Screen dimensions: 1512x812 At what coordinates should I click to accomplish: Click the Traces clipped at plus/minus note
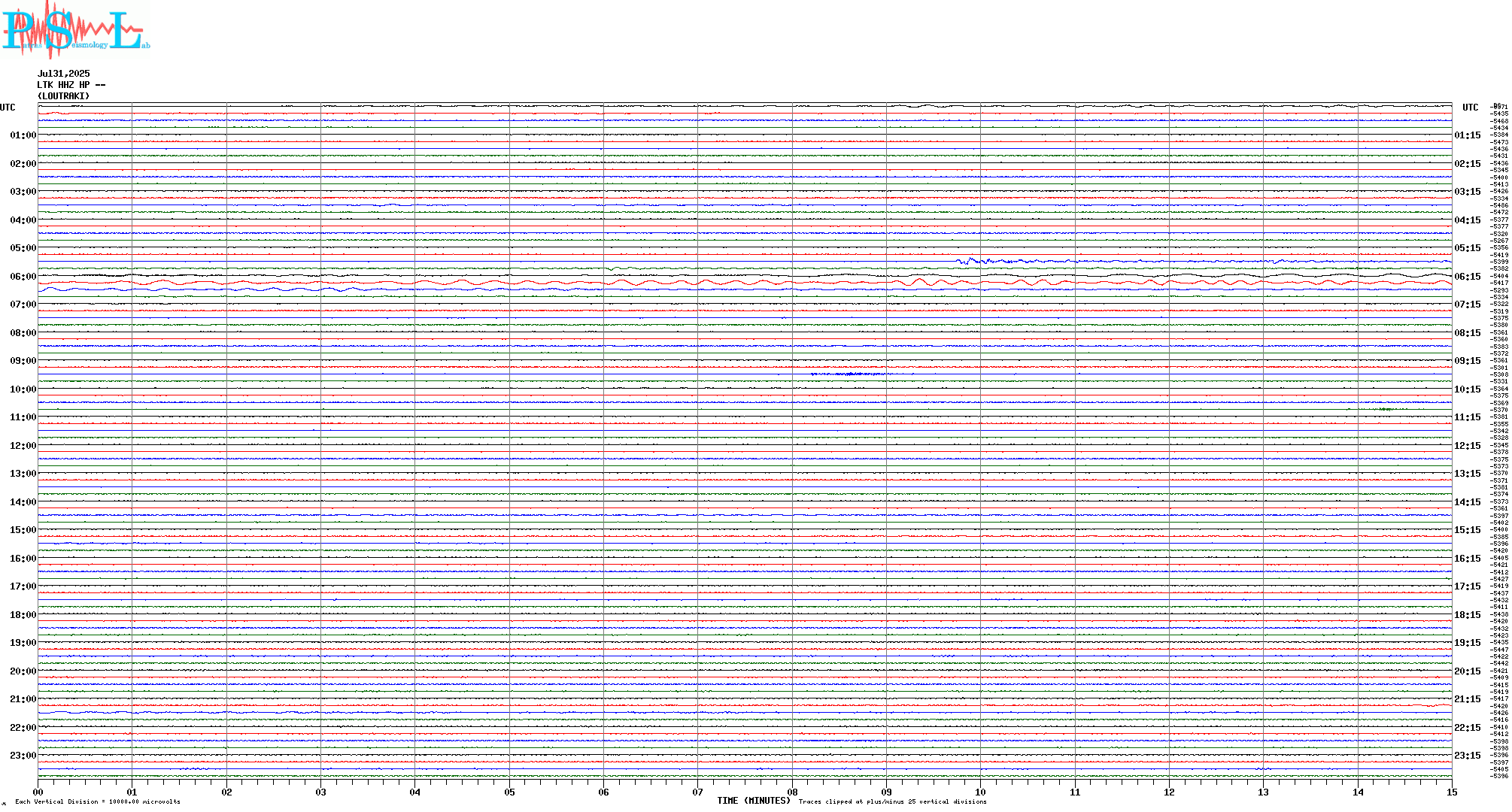pos(893,801)
